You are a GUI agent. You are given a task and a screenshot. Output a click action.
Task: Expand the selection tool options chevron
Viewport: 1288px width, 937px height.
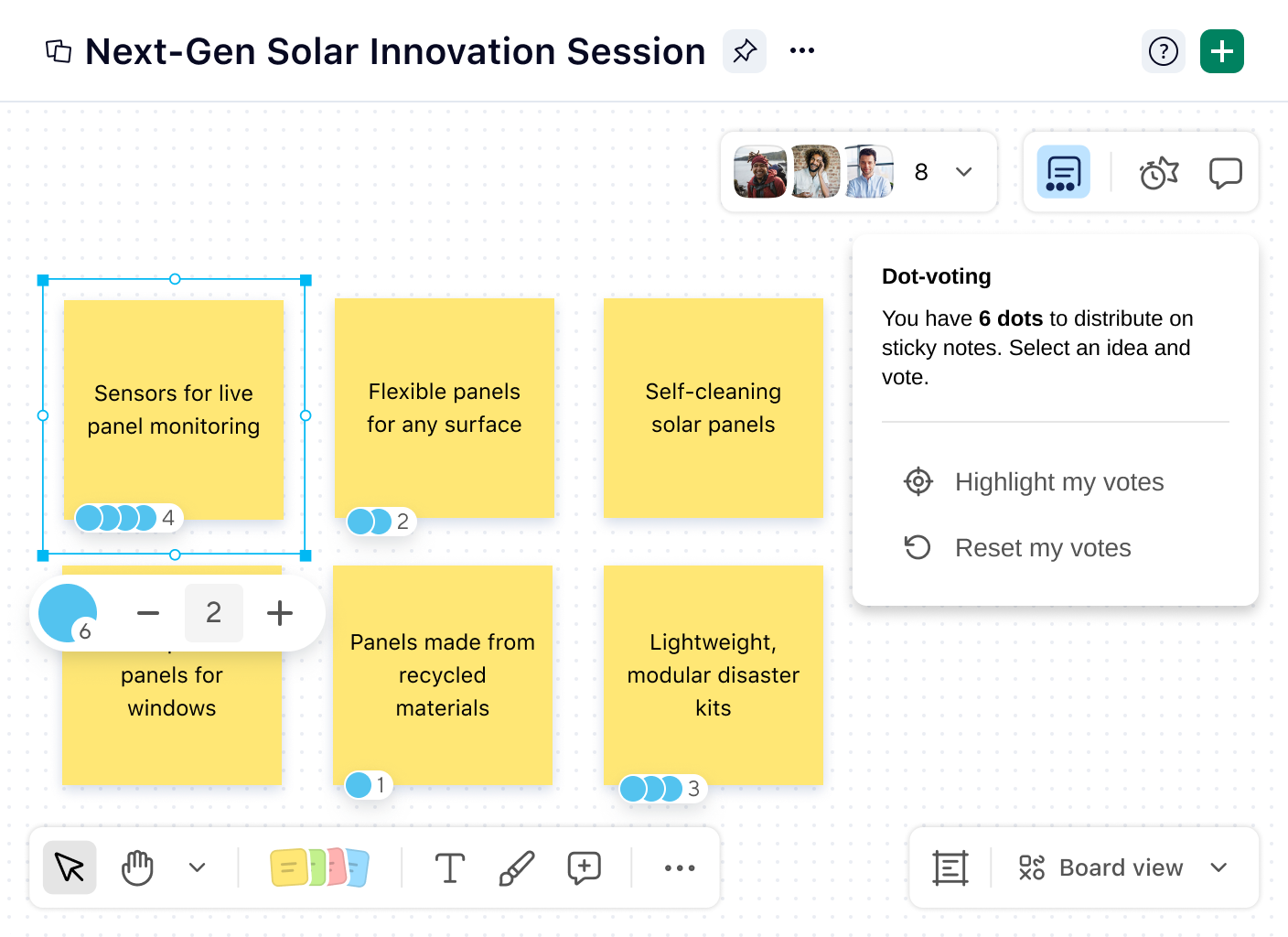[197, 867]
